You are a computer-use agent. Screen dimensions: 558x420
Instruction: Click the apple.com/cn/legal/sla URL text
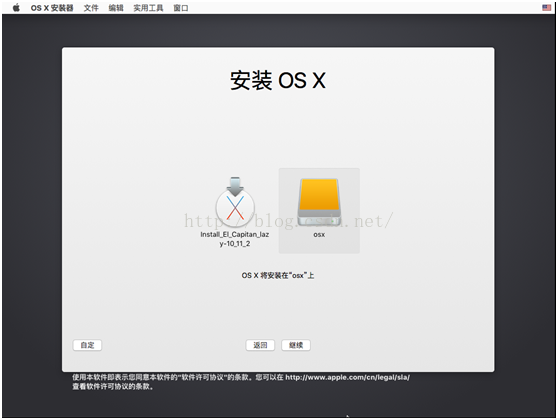click(x=347, y=377)
